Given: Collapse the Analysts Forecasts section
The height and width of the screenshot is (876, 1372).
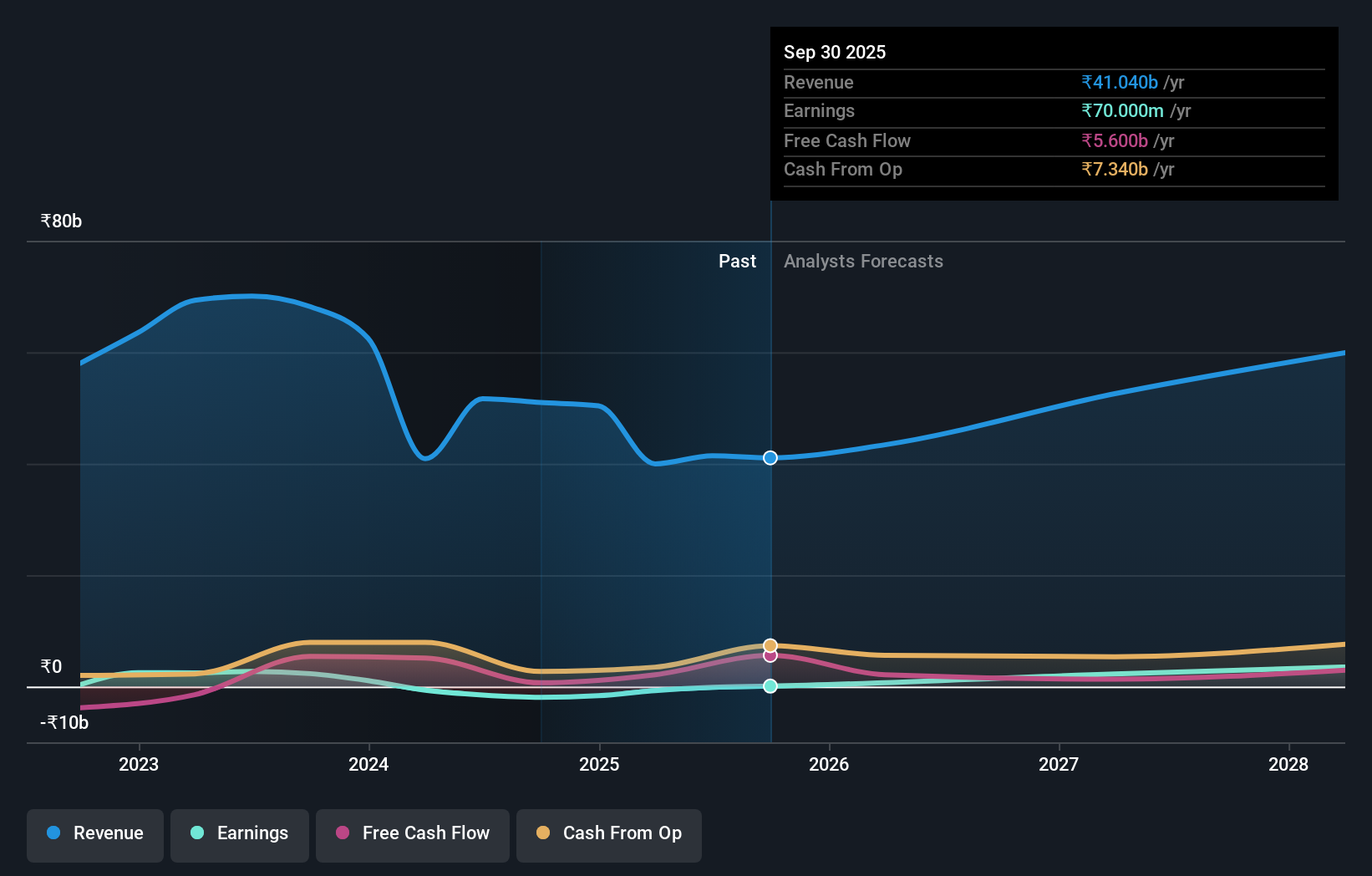Looking at the screenshot, I should pyautogui.click(x=863, y=261).
